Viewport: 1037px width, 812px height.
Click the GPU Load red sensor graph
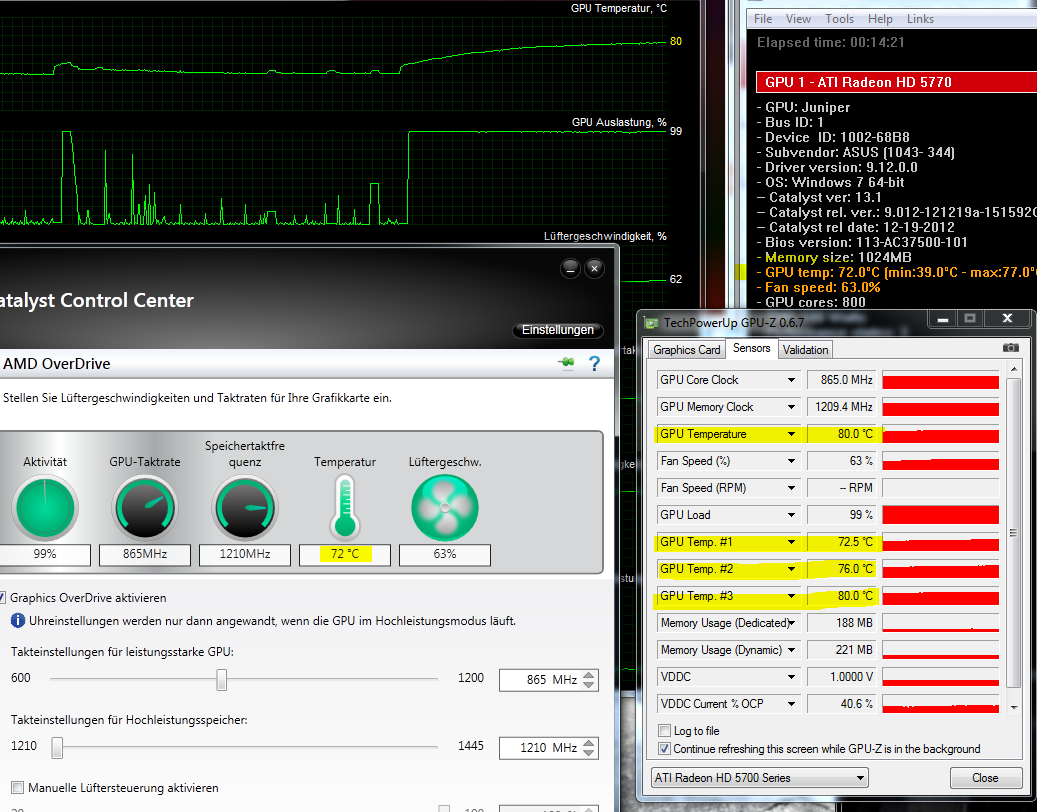pos(940,515)
